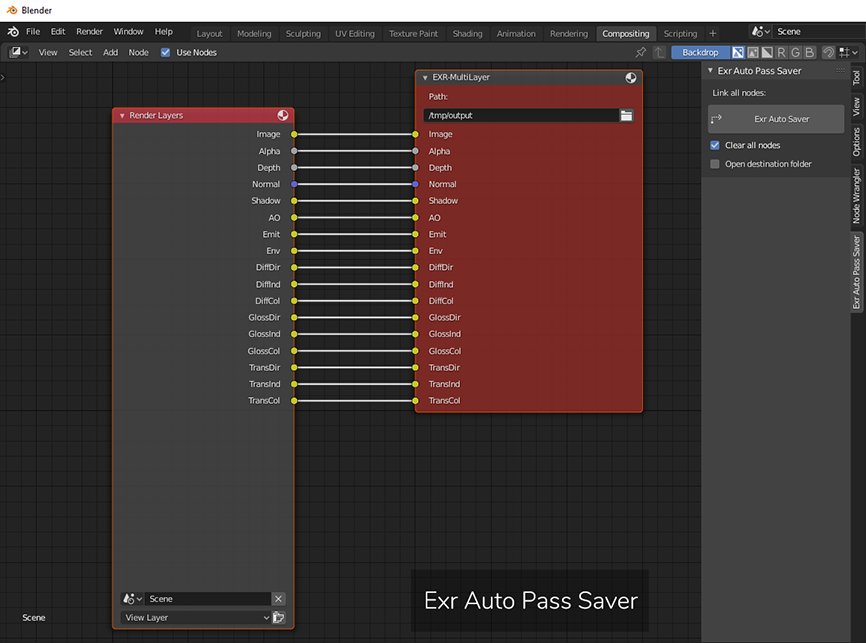Click the Shadow output socket on Render Layers
This screenshot has height=643, width=866.
[294, 201]
